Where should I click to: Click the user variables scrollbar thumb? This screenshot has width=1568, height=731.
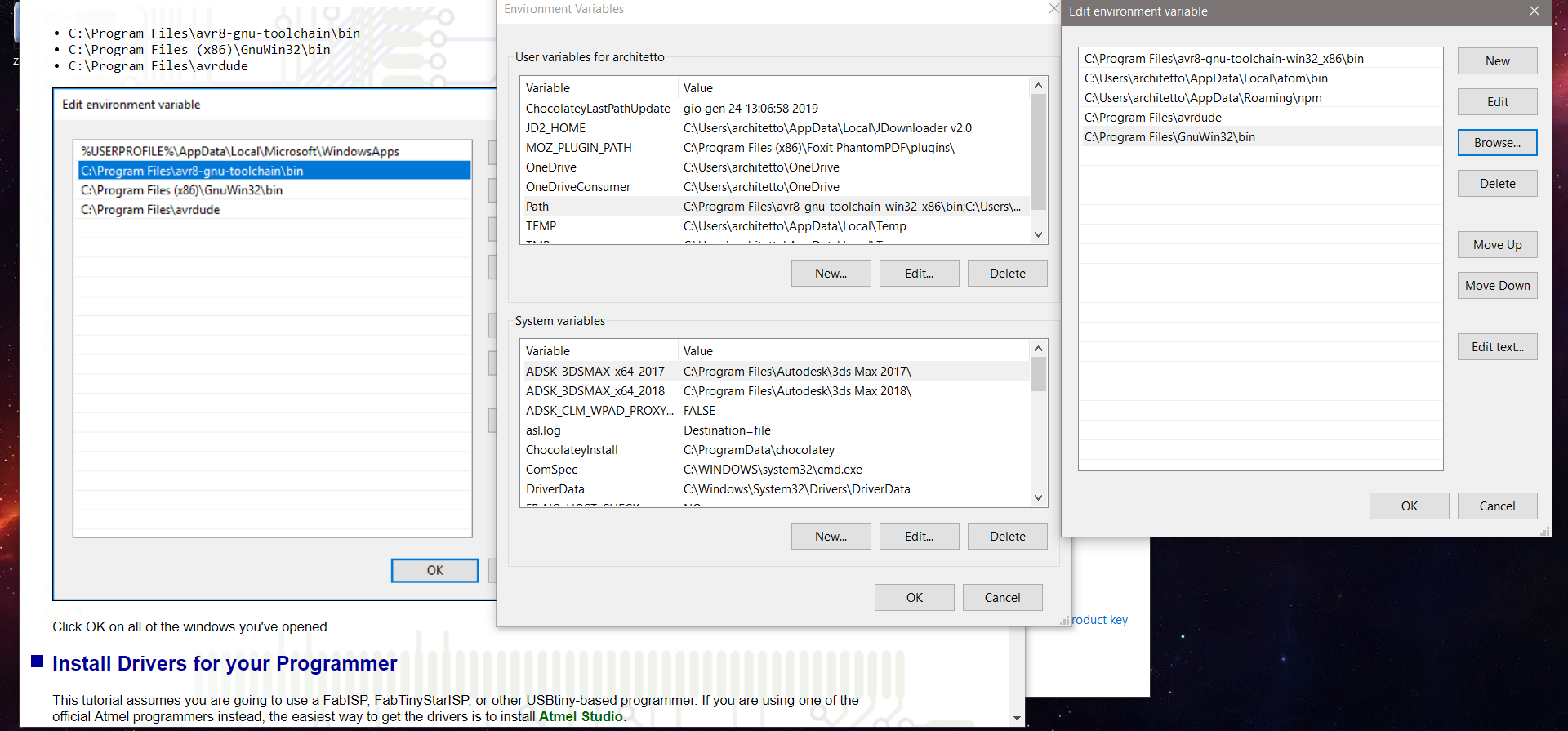coord(1038,152)
